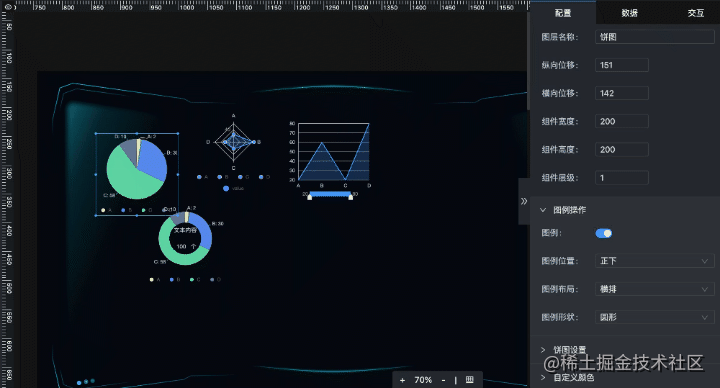Click the left handle of chart range slider

309,197
